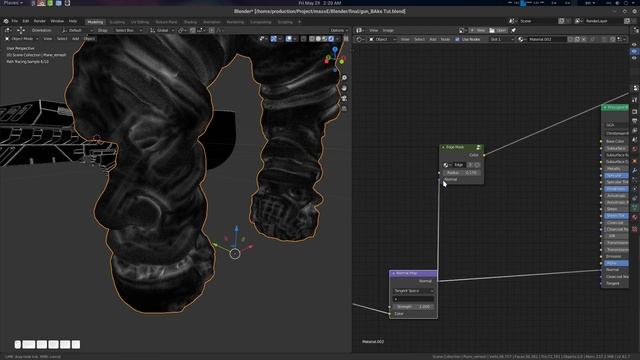Select material preview viewport shading
640x360 pixels.
pos(325,39)
